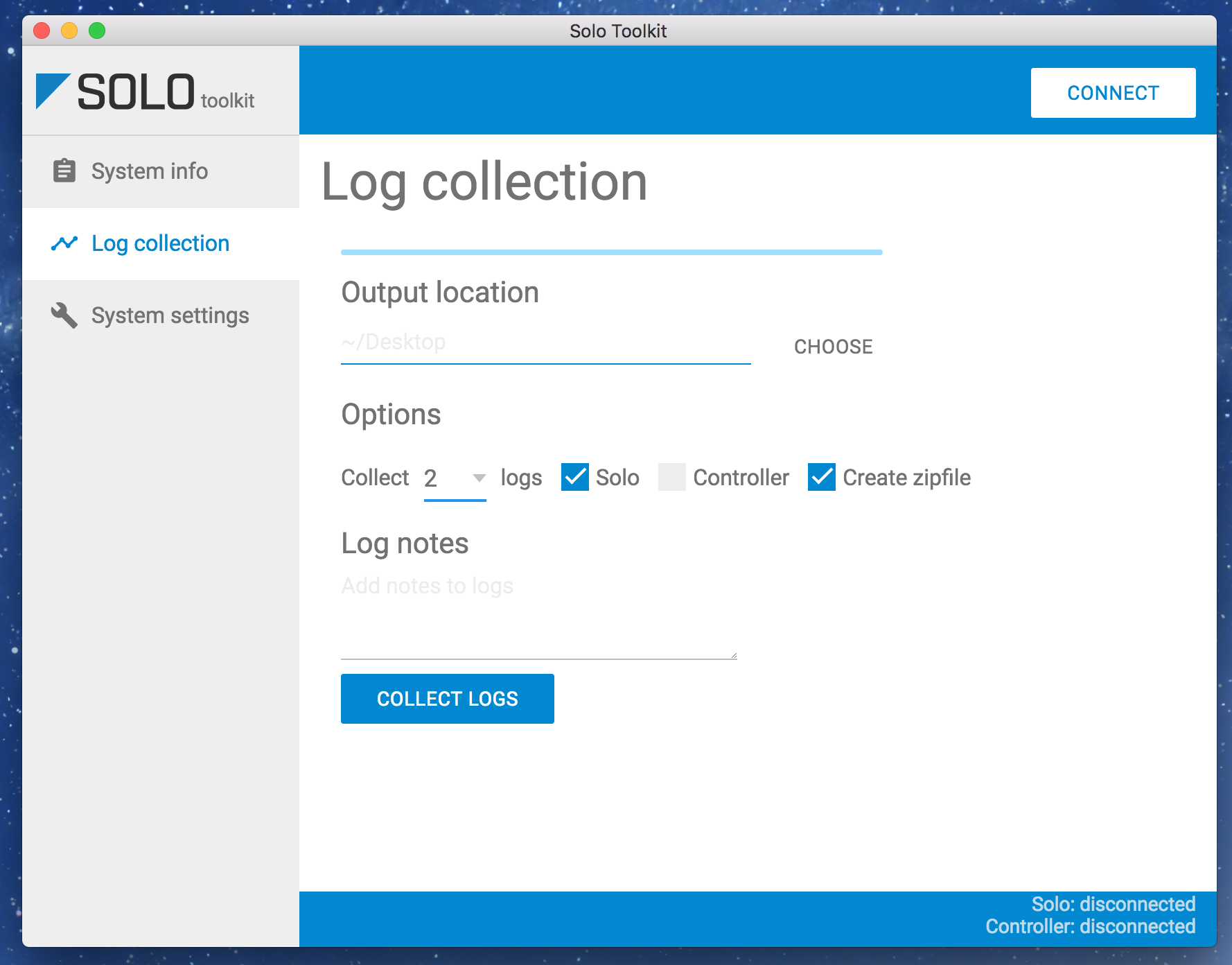This screenshot has width=1232, height=965.
Task: Focus the output location path field
Action: 546,344
